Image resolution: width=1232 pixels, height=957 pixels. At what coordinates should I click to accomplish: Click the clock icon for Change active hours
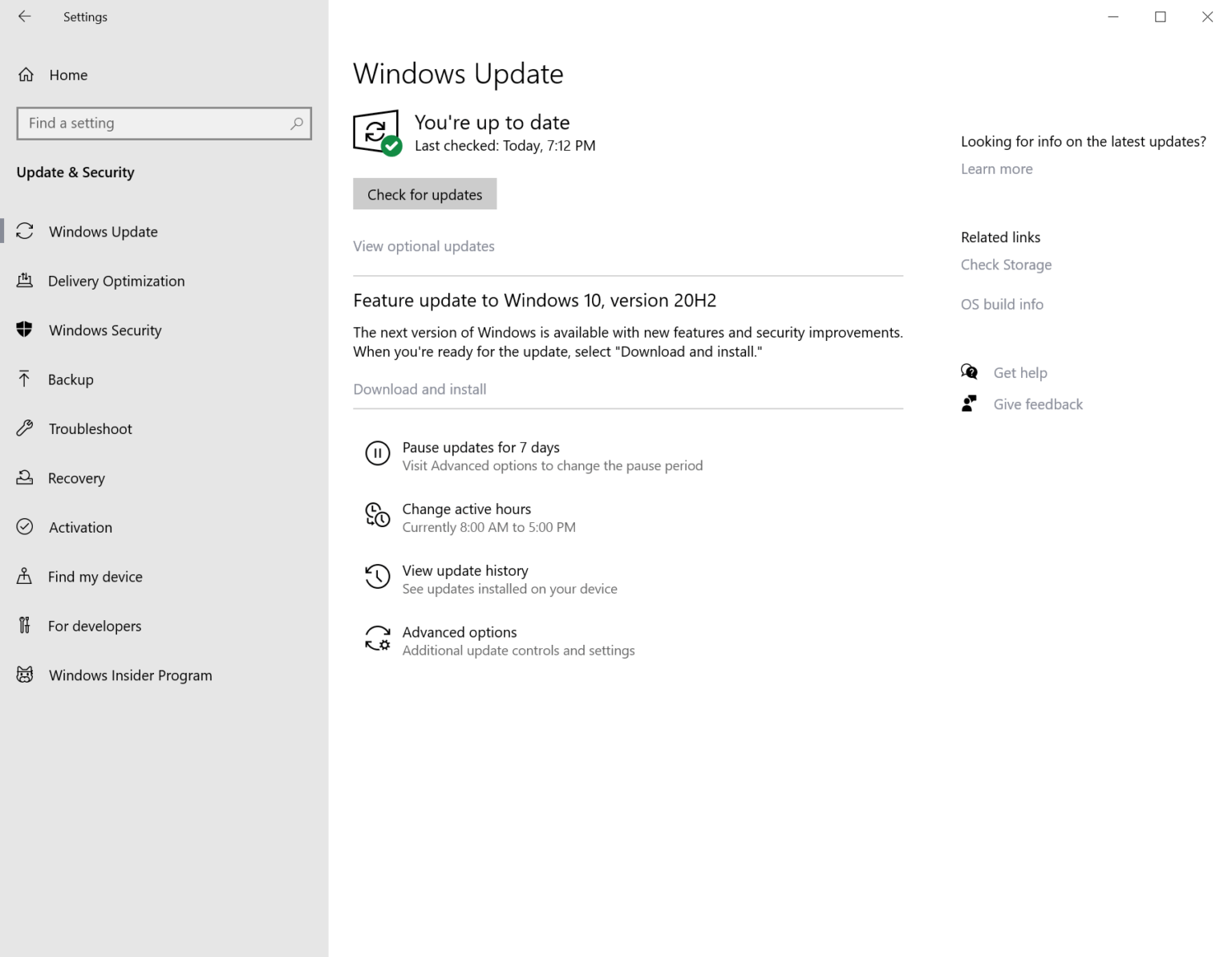[x=377, y=517]
